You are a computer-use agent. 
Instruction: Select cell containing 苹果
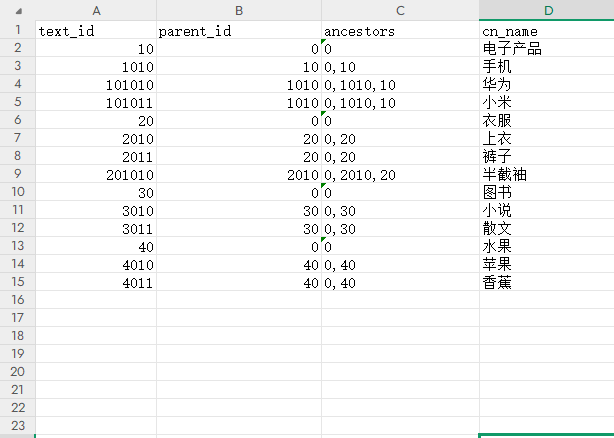547,264
